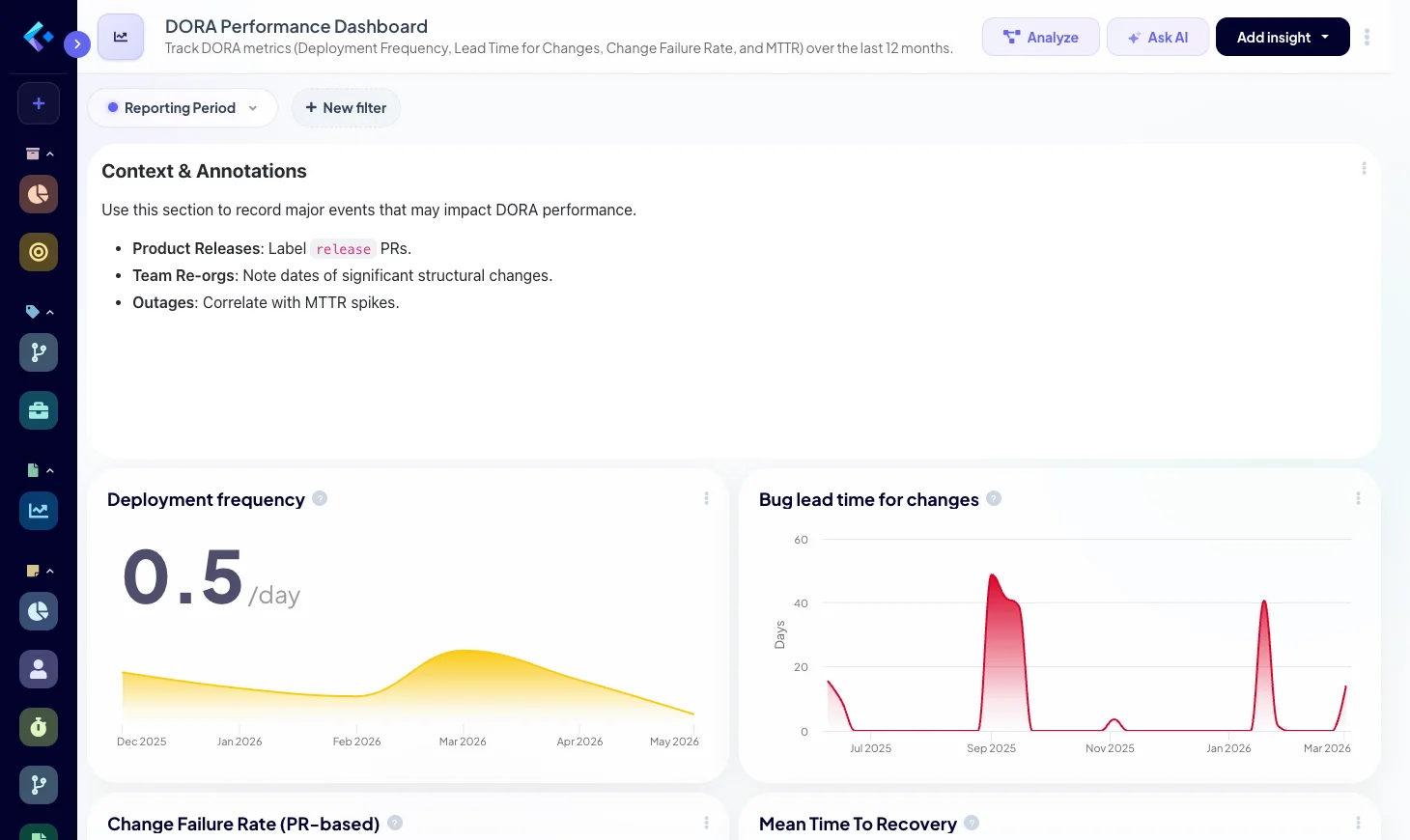
Task: Collapse the document sidebar group
Action: (40, 470)
